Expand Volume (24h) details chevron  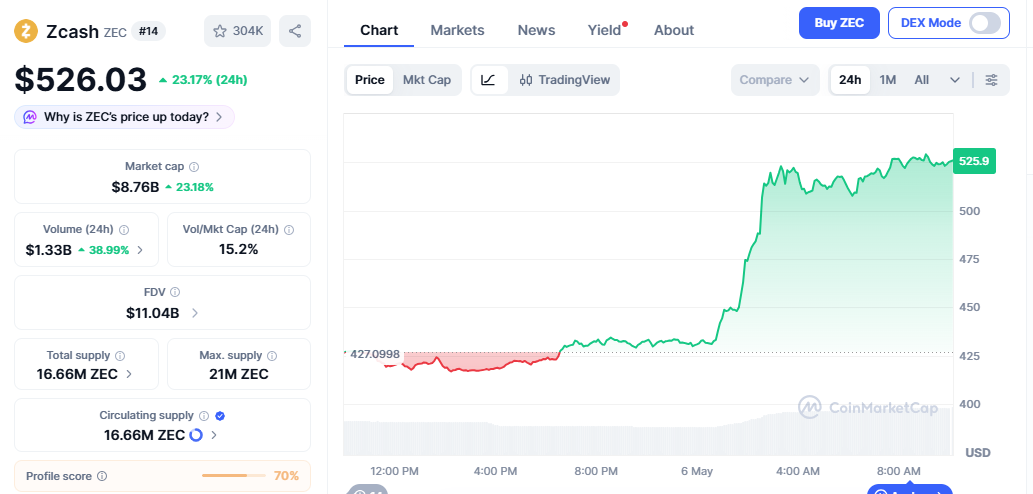(140, 250)
